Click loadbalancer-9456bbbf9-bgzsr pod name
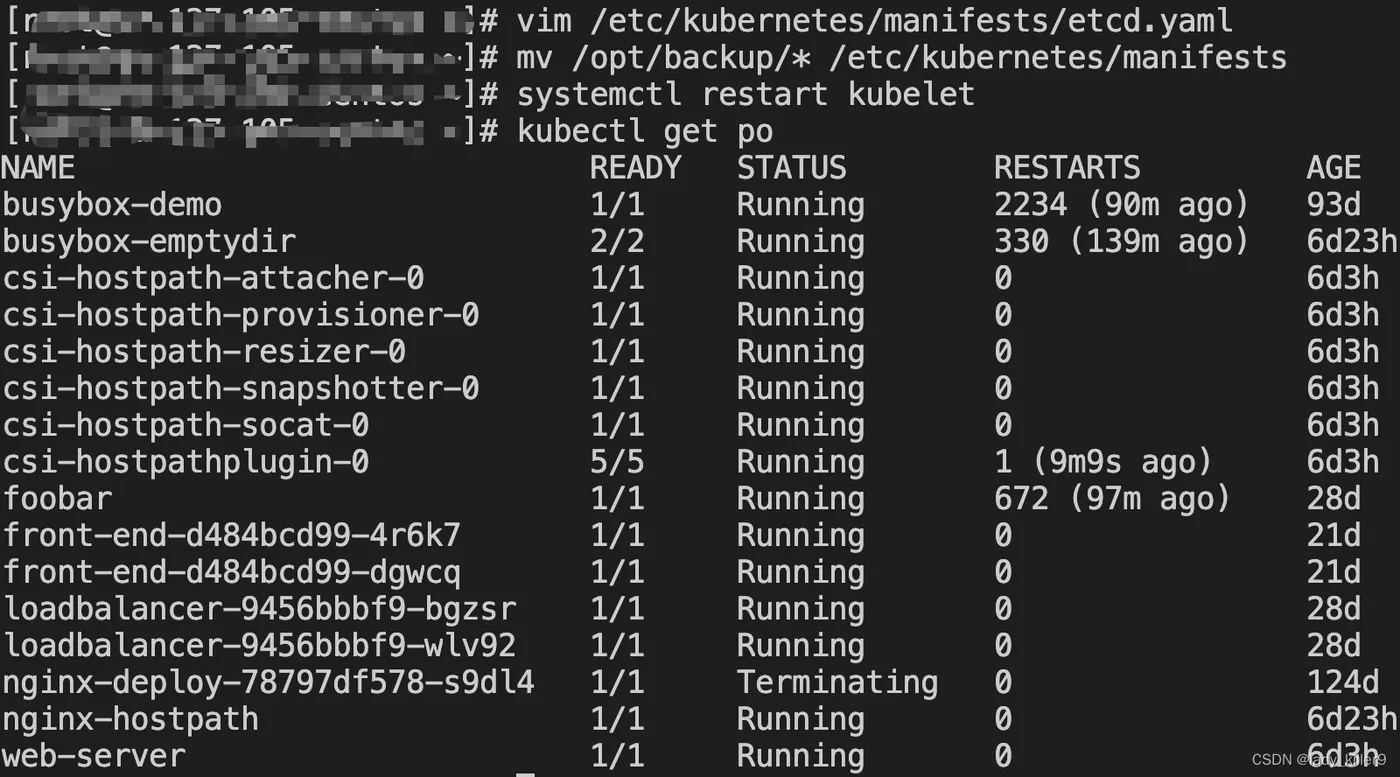This screenshot has height=777, width=1400. tap(259, 609)
